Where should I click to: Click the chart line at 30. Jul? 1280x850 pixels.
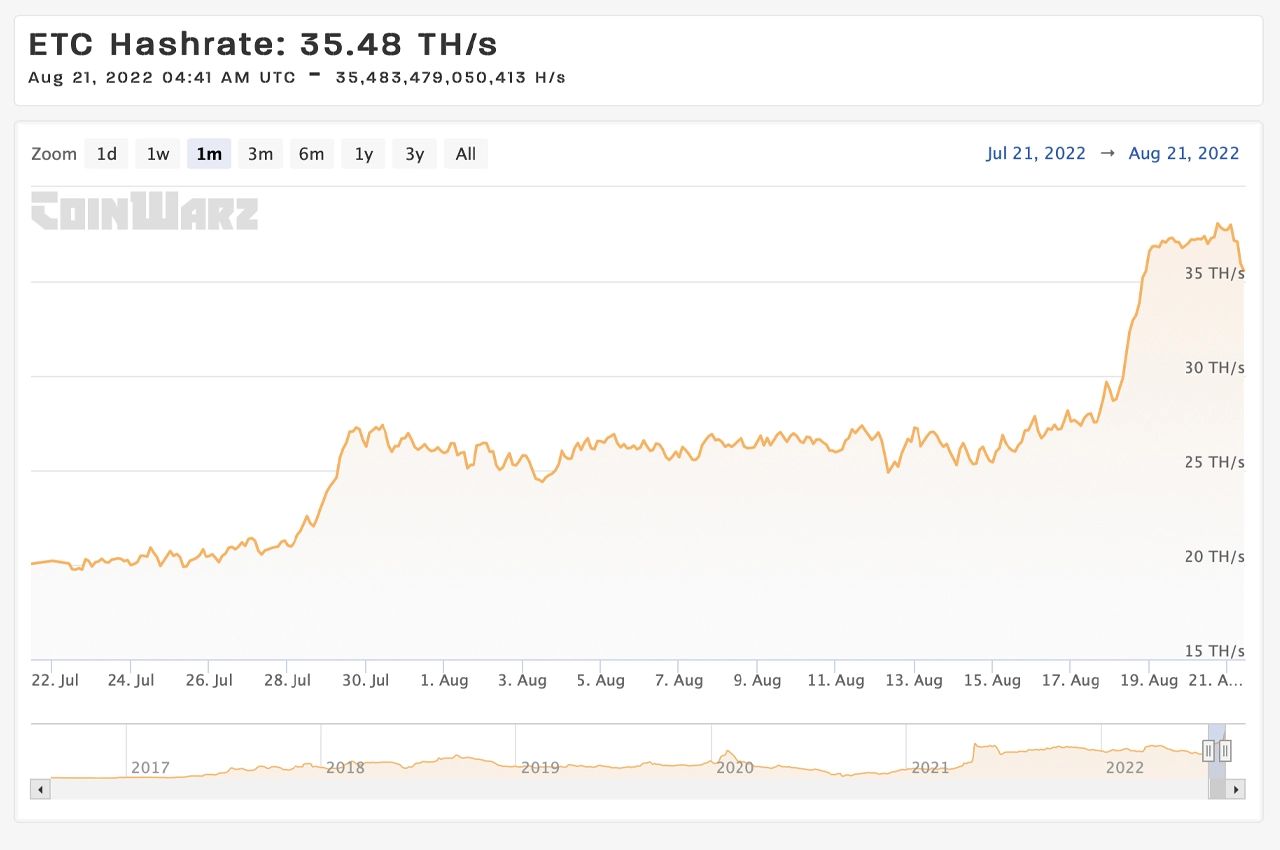pos(366,445)
